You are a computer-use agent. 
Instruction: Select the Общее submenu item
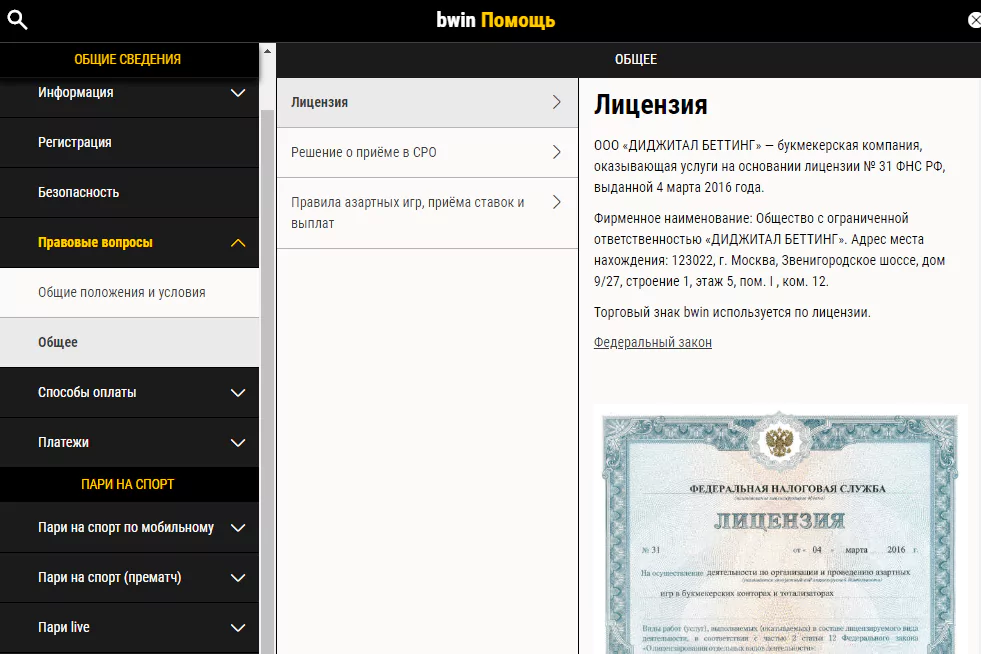click(130, 342)
